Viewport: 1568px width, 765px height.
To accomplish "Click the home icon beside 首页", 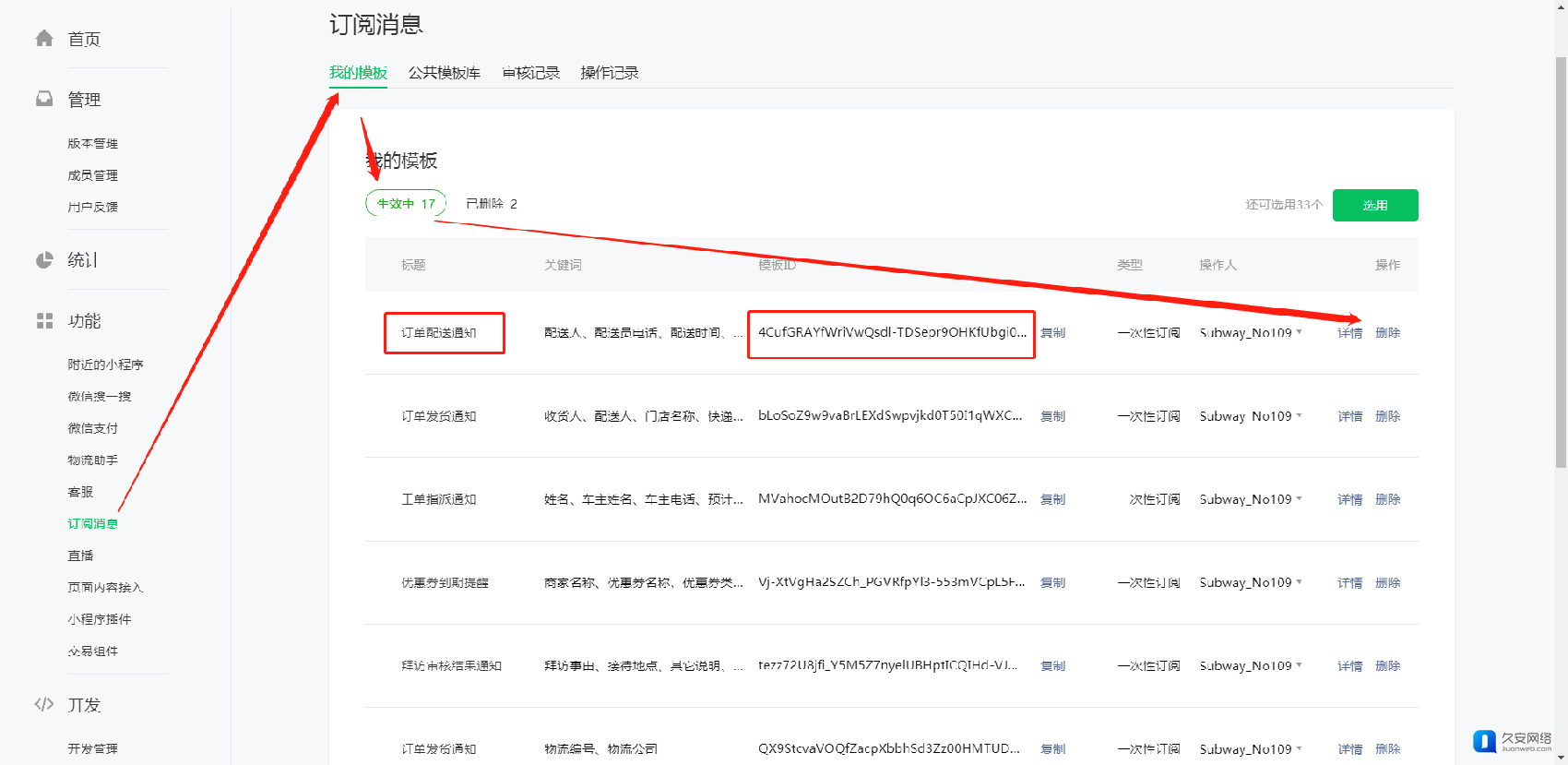I will click(44, 38).
